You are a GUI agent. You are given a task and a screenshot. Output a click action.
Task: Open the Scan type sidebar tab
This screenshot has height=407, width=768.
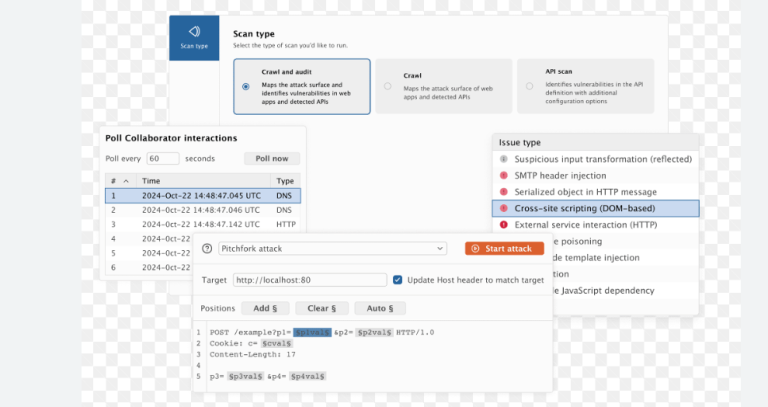(194, 38)
